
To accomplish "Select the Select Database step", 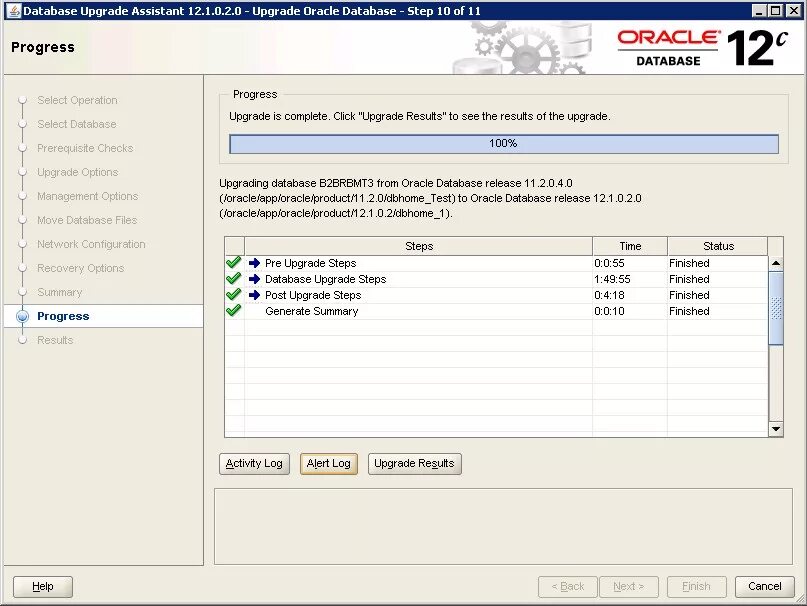I will 77,124.
